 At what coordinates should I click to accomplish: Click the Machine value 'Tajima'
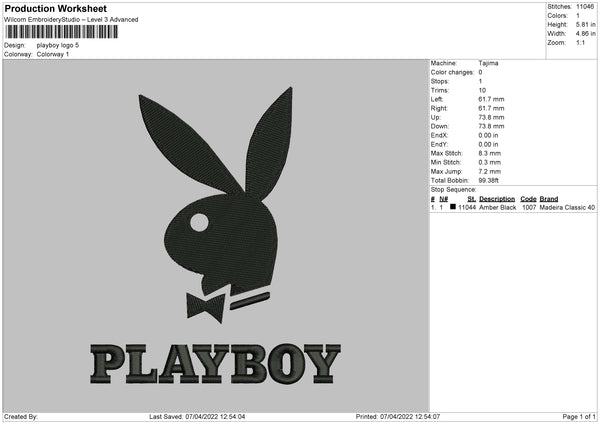click(x=488, y=63)
